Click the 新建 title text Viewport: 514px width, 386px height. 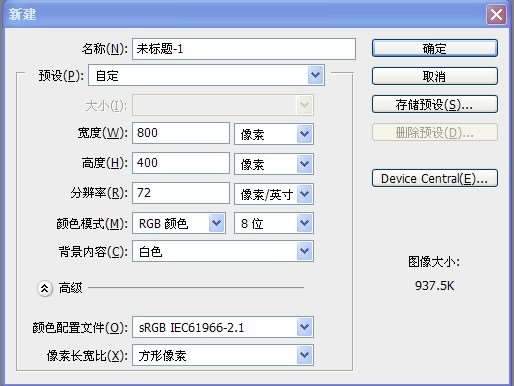(x=22, y=14)
